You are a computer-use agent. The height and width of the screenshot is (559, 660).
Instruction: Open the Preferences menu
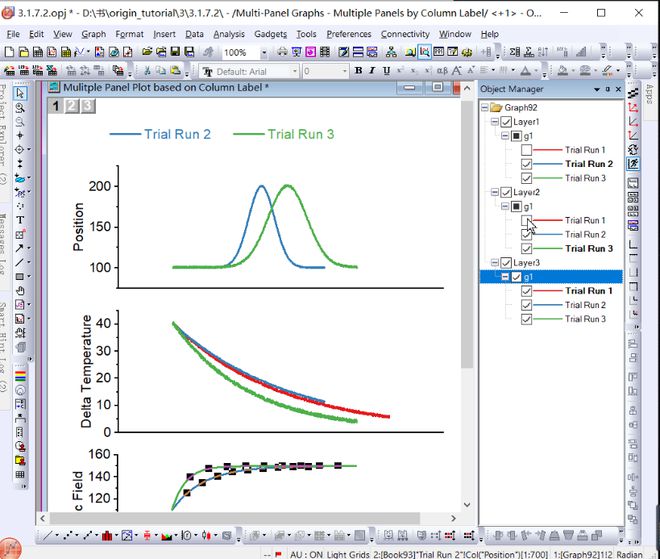349,34
